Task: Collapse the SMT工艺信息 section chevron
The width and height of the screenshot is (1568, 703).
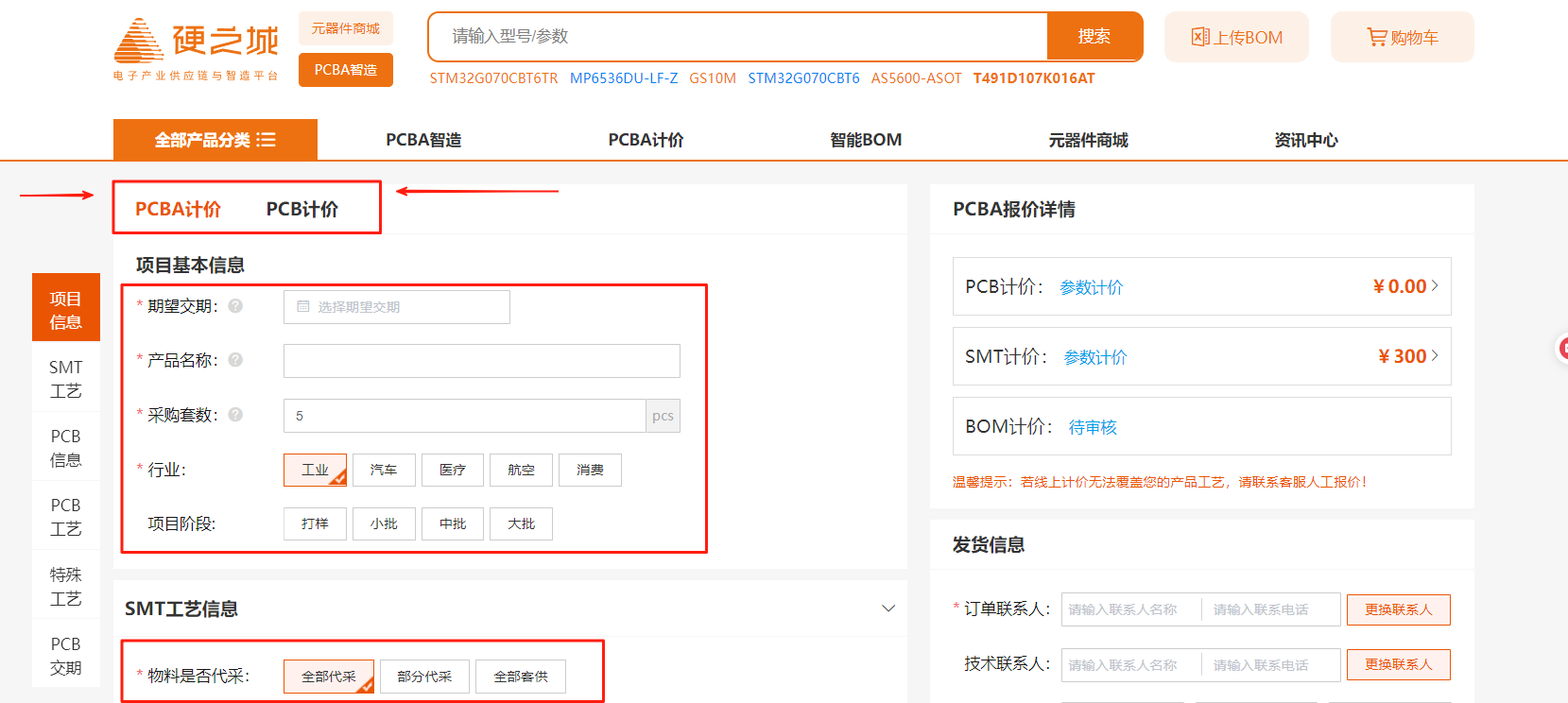Action: coord(888,609)
